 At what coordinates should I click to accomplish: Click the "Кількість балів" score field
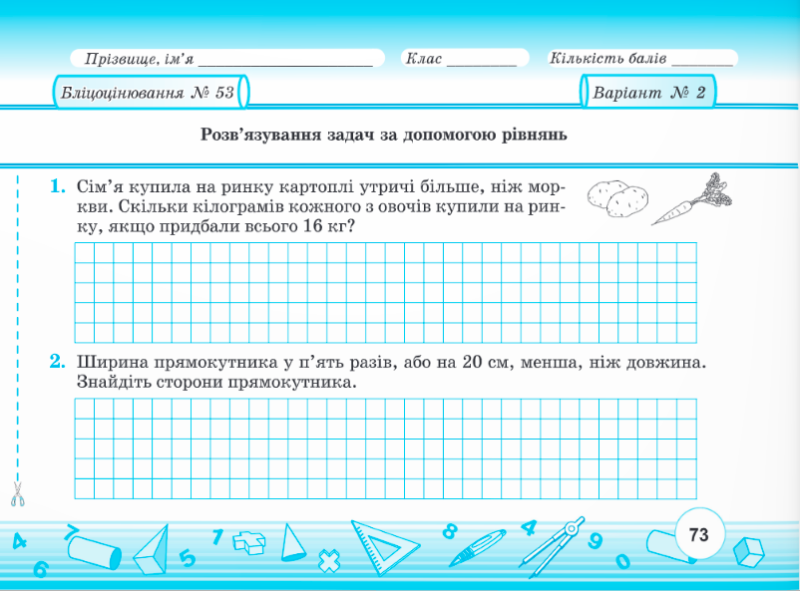coord(703,60)
